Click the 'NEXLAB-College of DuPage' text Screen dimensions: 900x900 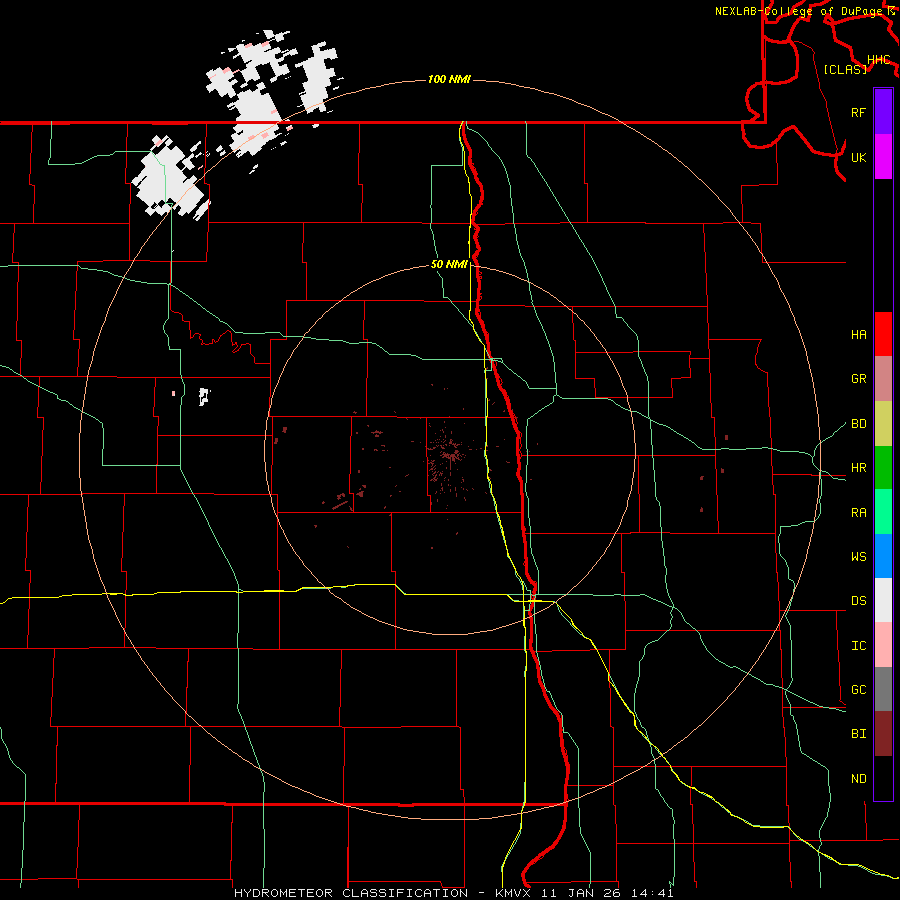798,11
